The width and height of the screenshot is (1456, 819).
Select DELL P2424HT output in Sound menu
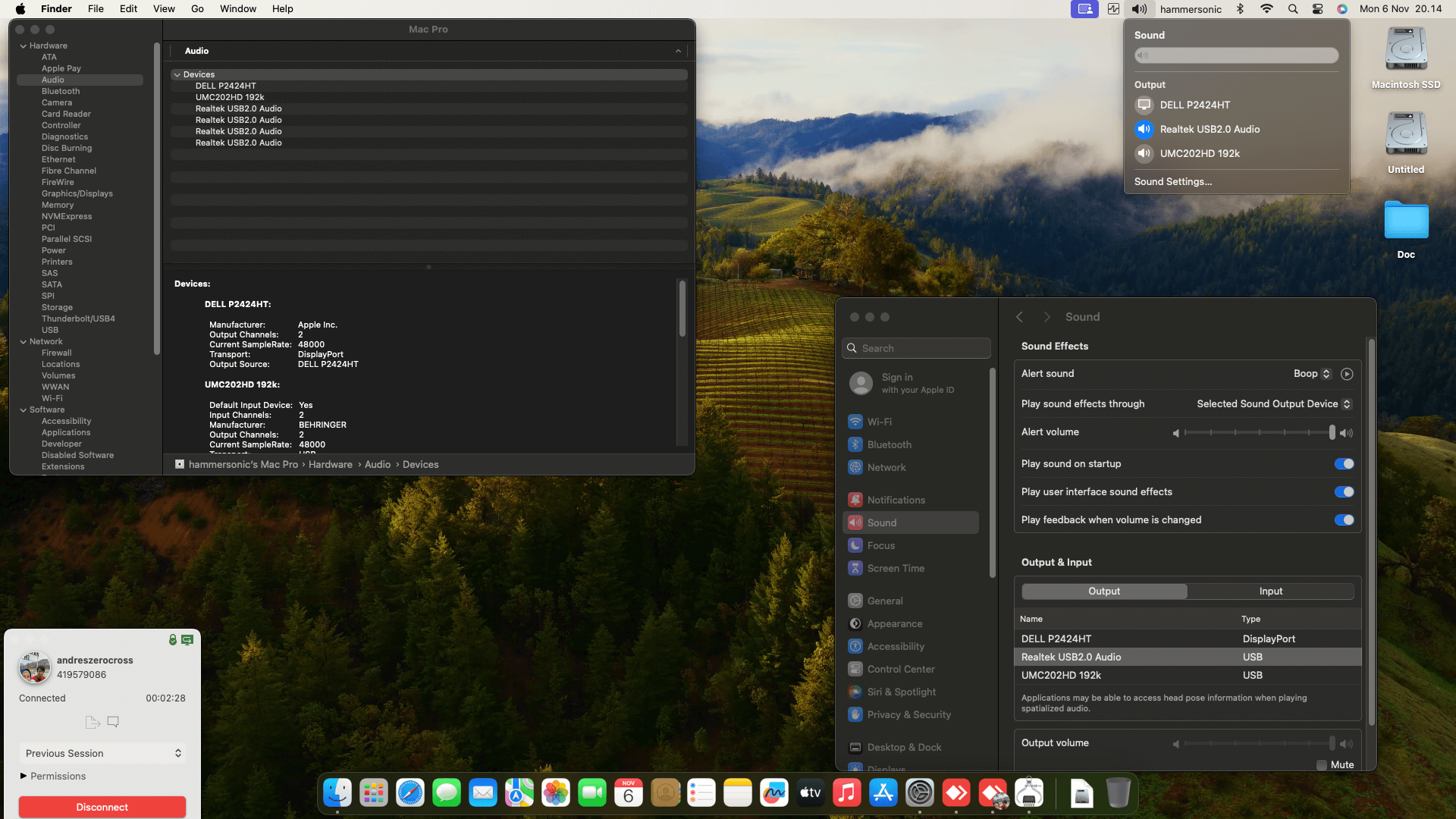1237,105
